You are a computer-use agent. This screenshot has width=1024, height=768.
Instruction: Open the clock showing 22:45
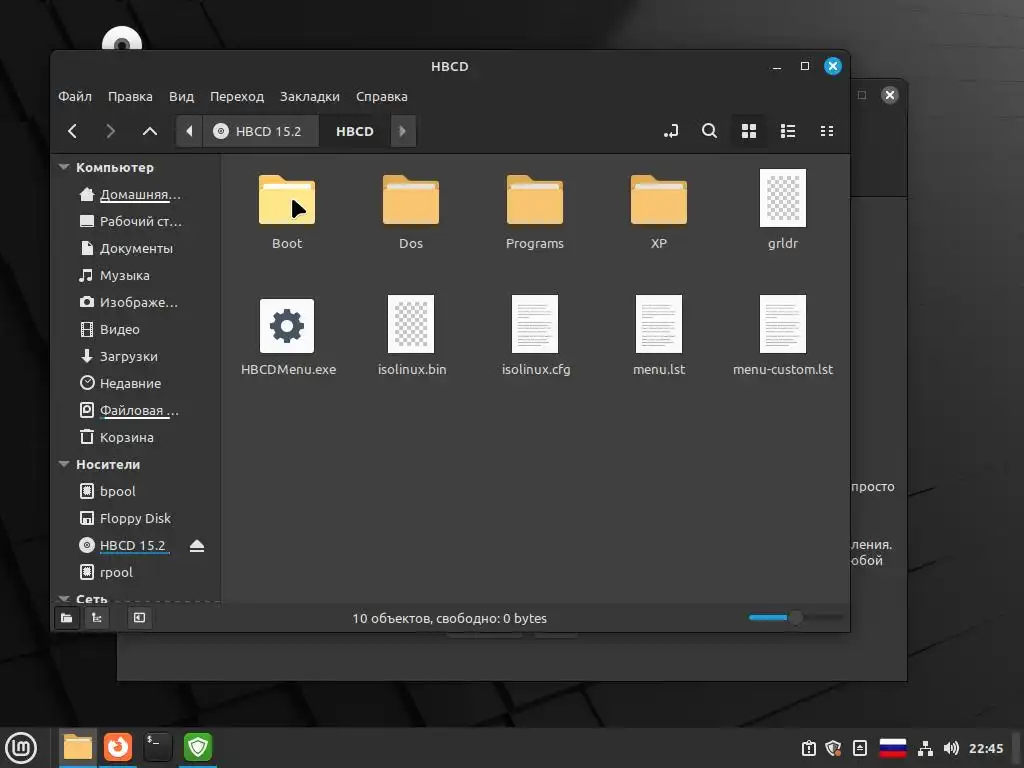click(985, 748)
